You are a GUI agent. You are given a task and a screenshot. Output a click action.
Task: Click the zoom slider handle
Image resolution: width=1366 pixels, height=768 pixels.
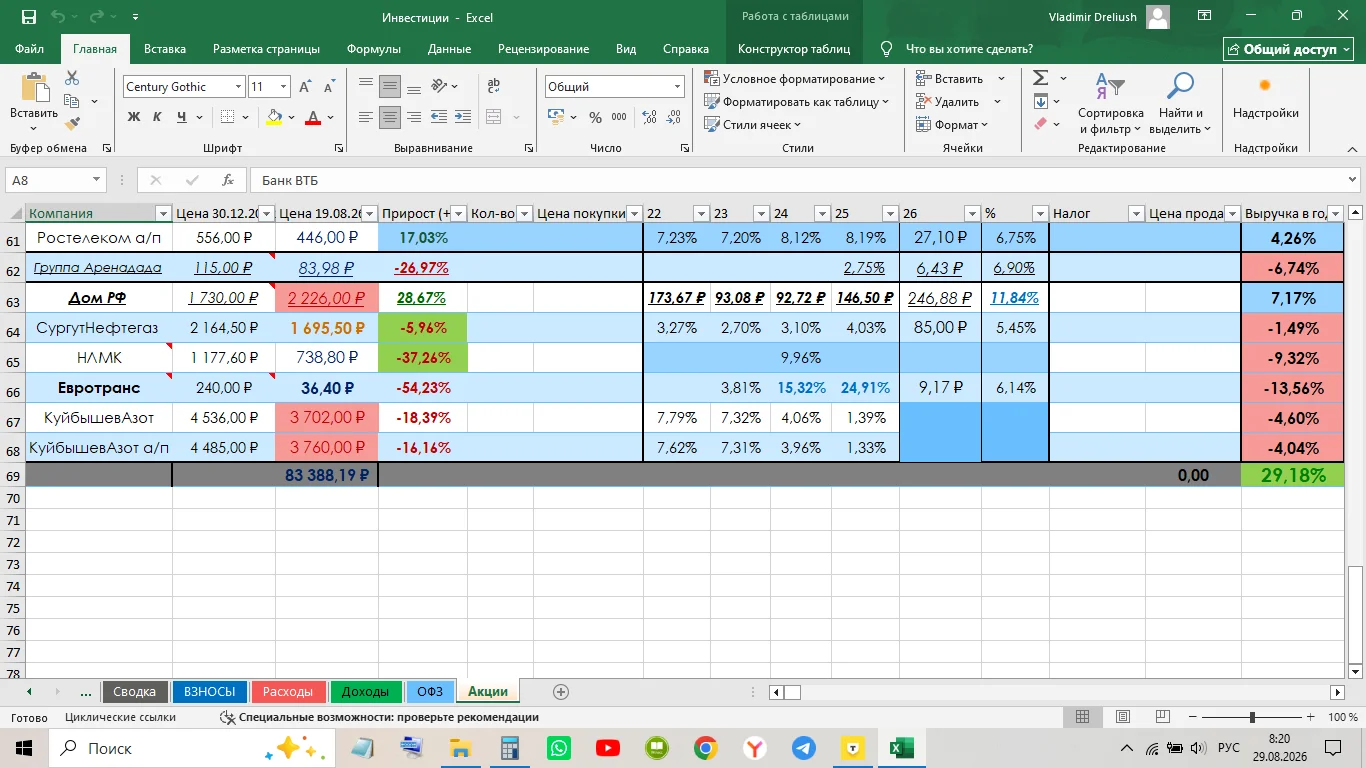tap(1252, 717)
